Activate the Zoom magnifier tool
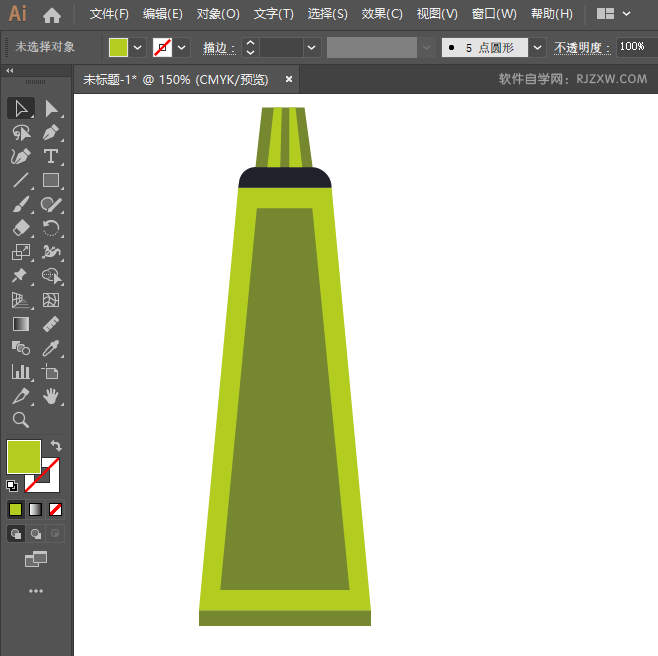This screenshot has width=658, height=656. click(x=21, y=421)
